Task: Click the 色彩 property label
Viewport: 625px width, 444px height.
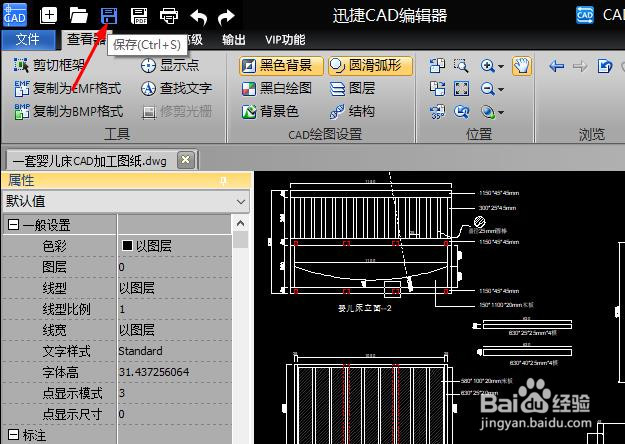Action: pyautogui.click(x=54, y=246)
